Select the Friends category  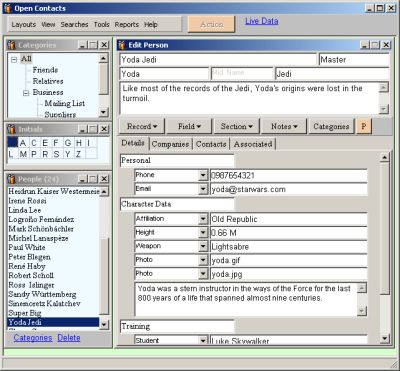(x=45, y=70)
